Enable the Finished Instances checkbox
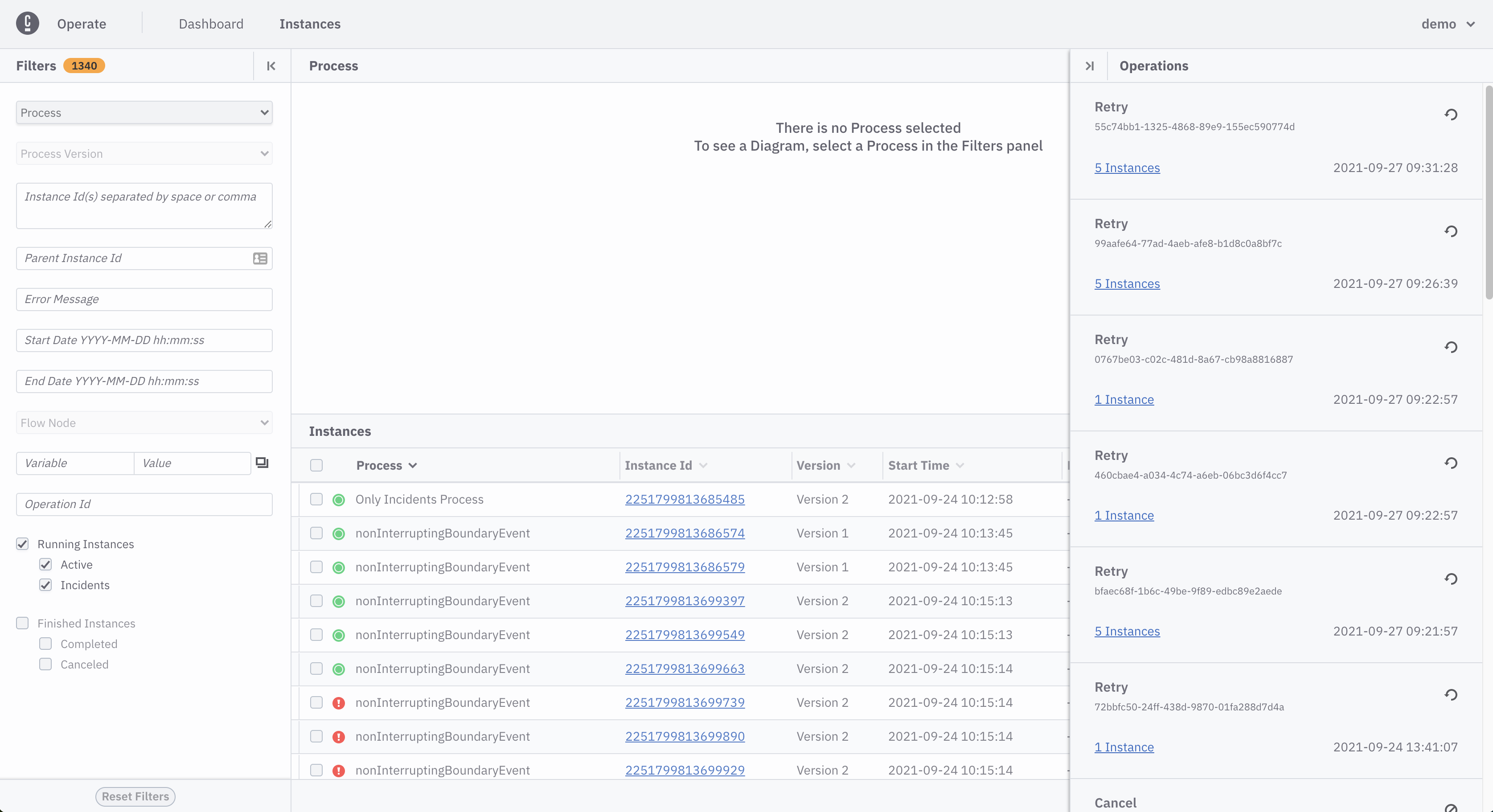The image size is (1493, 812). (x=23, y=623)
